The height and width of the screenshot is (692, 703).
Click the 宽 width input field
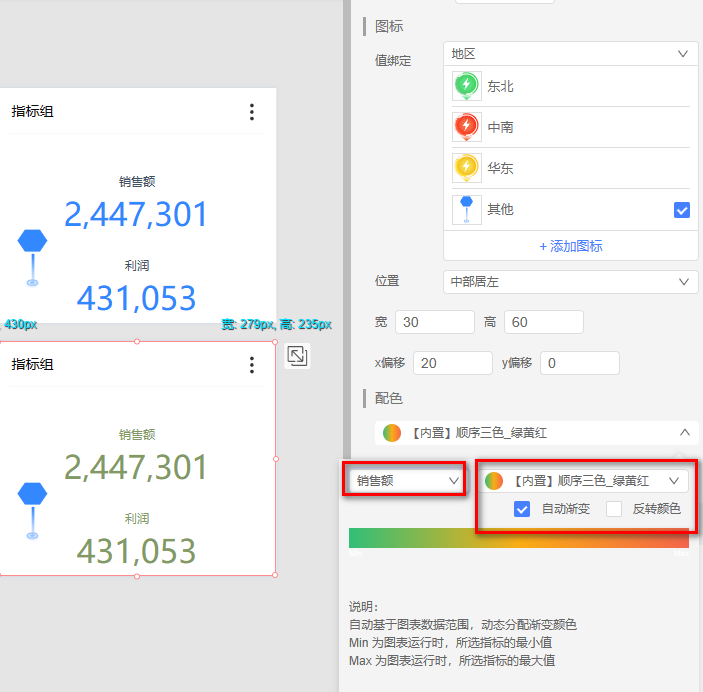pyautogui.click(x=435, y=322)
